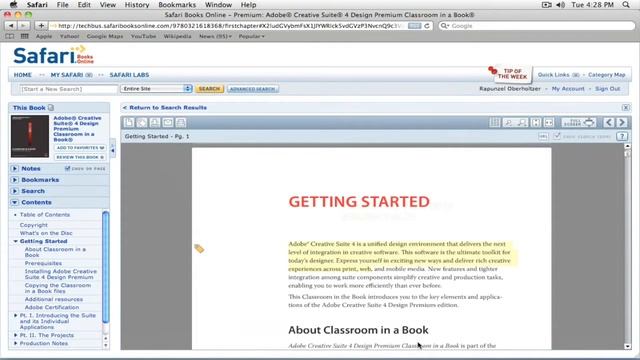
Task: Close the reader pane with X icon
Action: [626, 108]
